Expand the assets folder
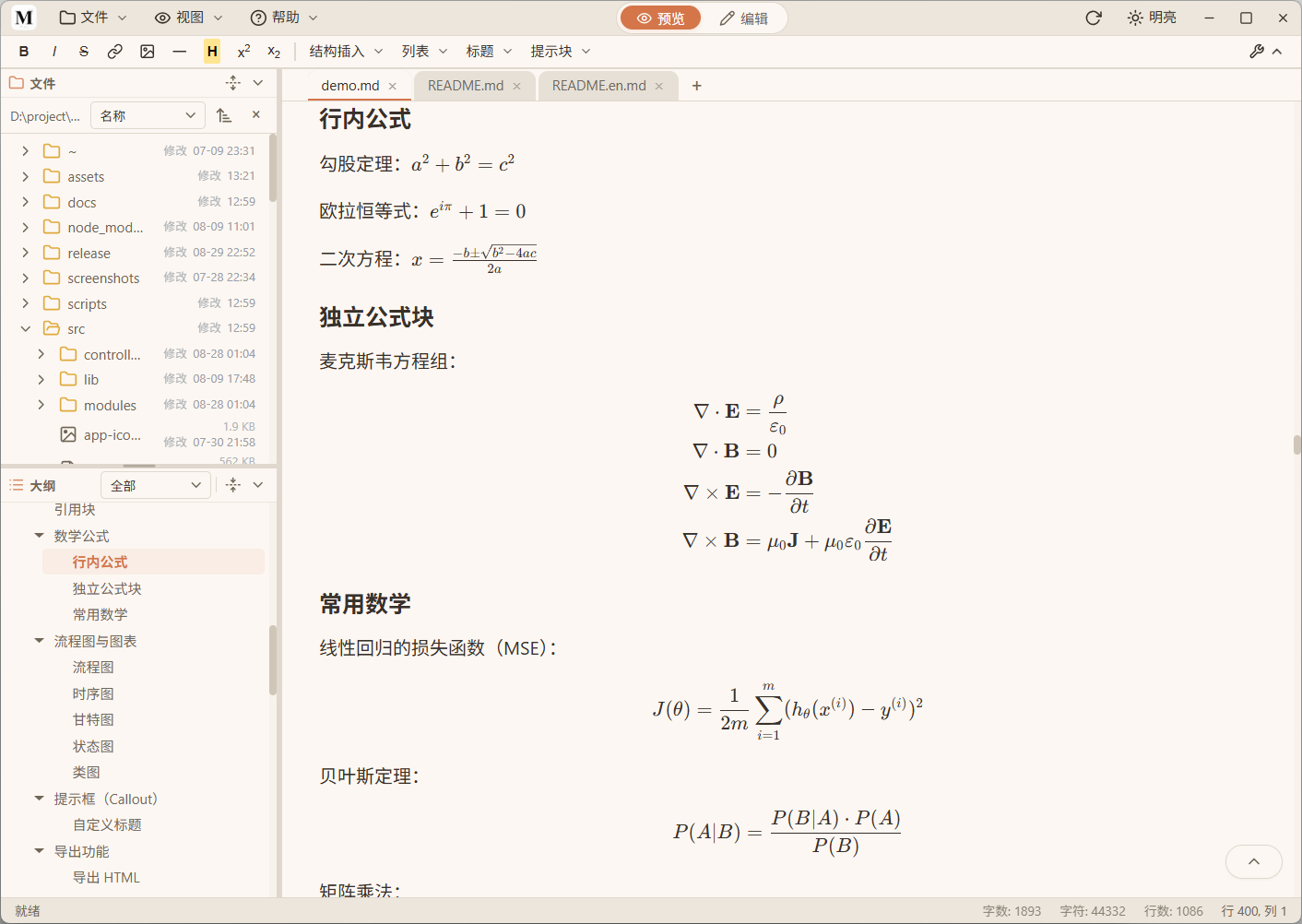Image resolution: width=1302 pixels, height=924 pixels. pyautogui.click(x=26, y=176)
